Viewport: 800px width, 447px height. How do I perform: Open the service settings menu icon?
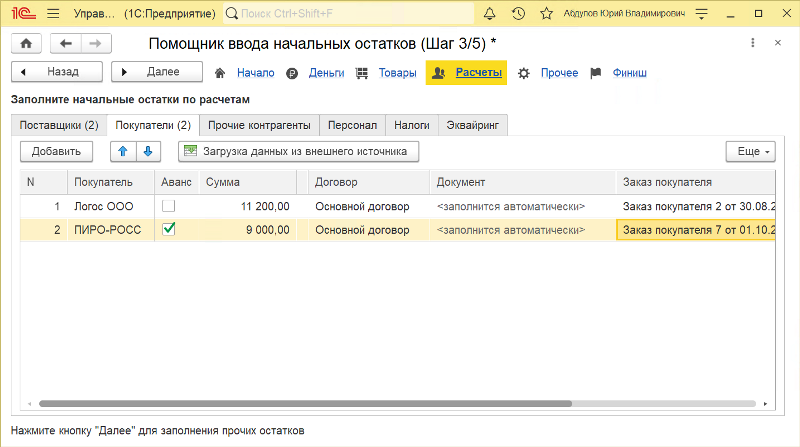pos(702,14)
